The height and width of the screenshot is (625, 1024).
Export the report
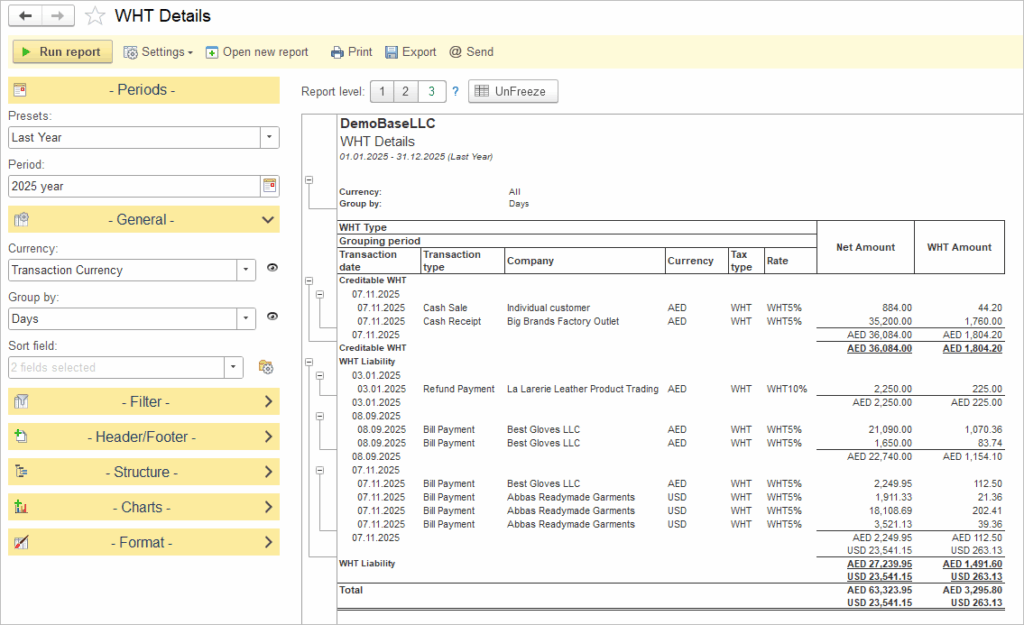tap(410, 52)
